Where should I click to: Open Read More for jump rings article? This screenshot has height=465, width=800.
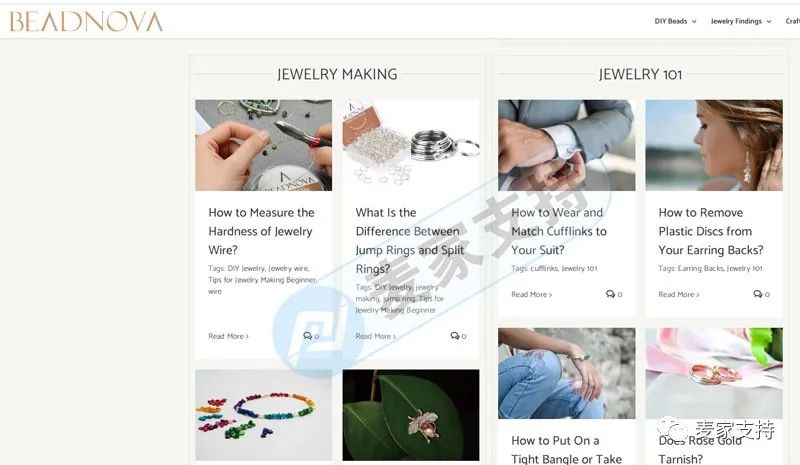click(x=376, y=336)
